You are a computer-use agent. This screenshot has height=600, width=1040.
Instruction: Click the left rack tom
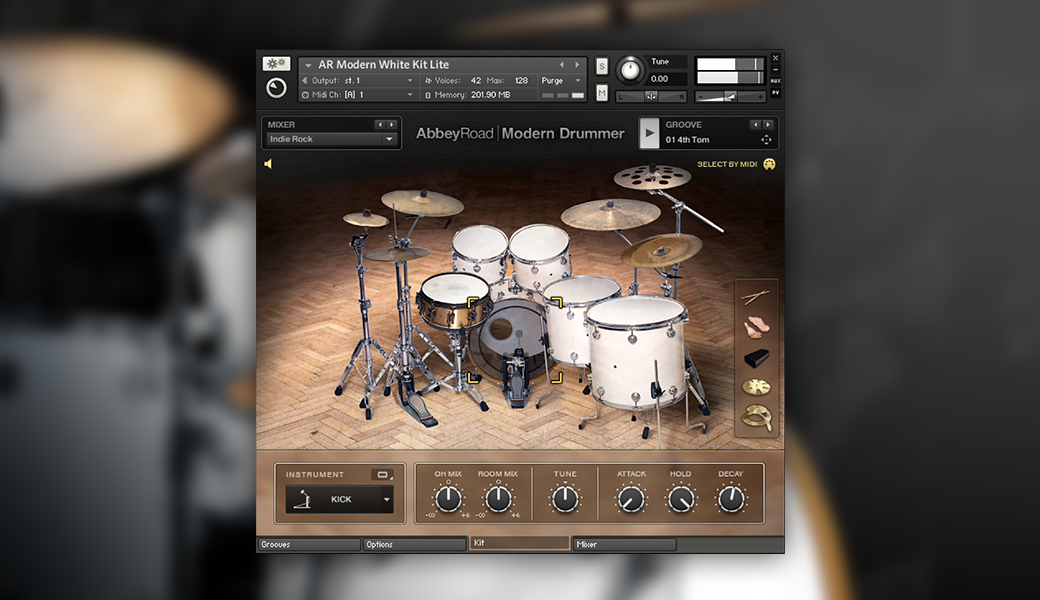click(480, 251)
